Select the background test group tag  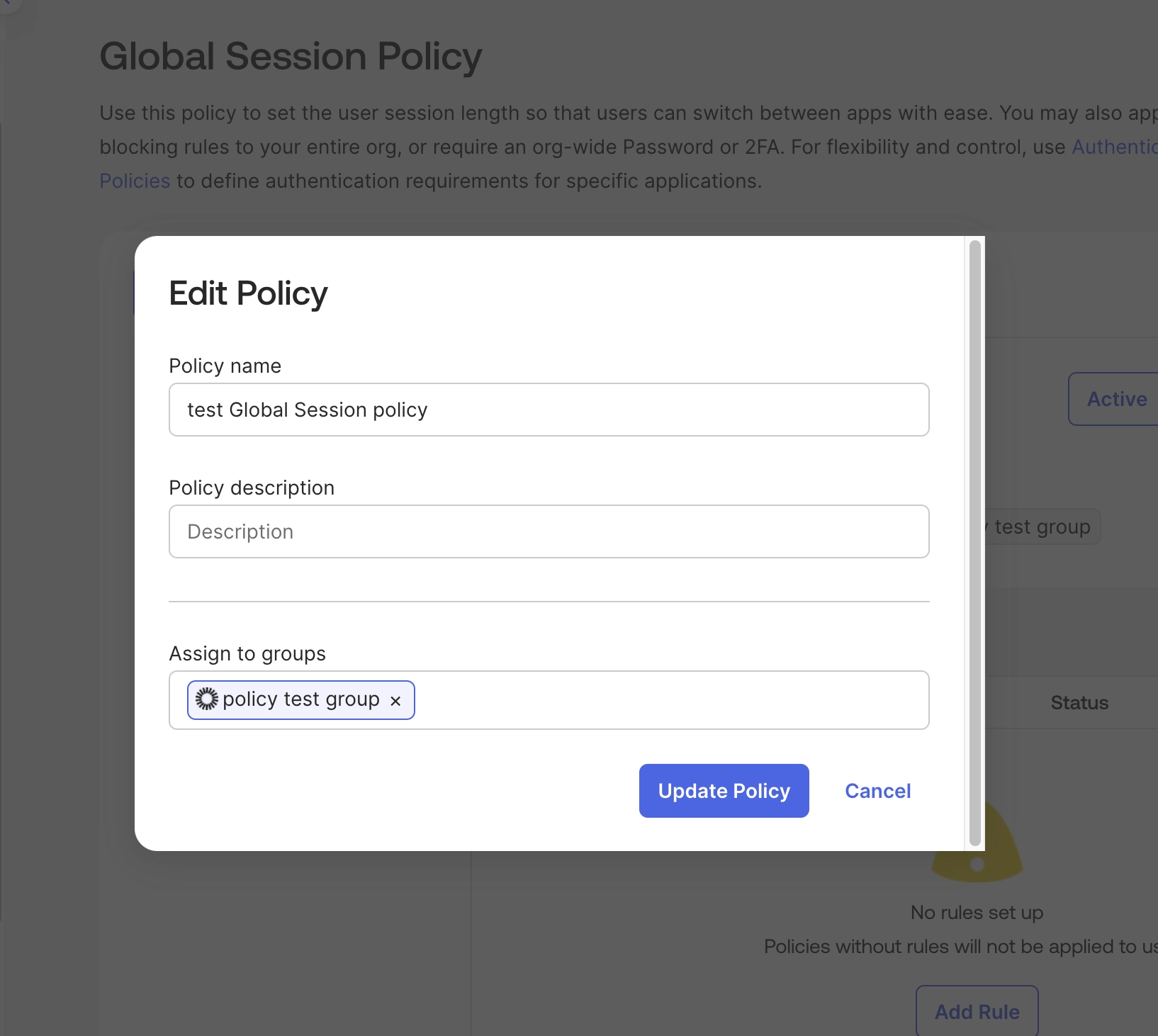click(1042, 527)
